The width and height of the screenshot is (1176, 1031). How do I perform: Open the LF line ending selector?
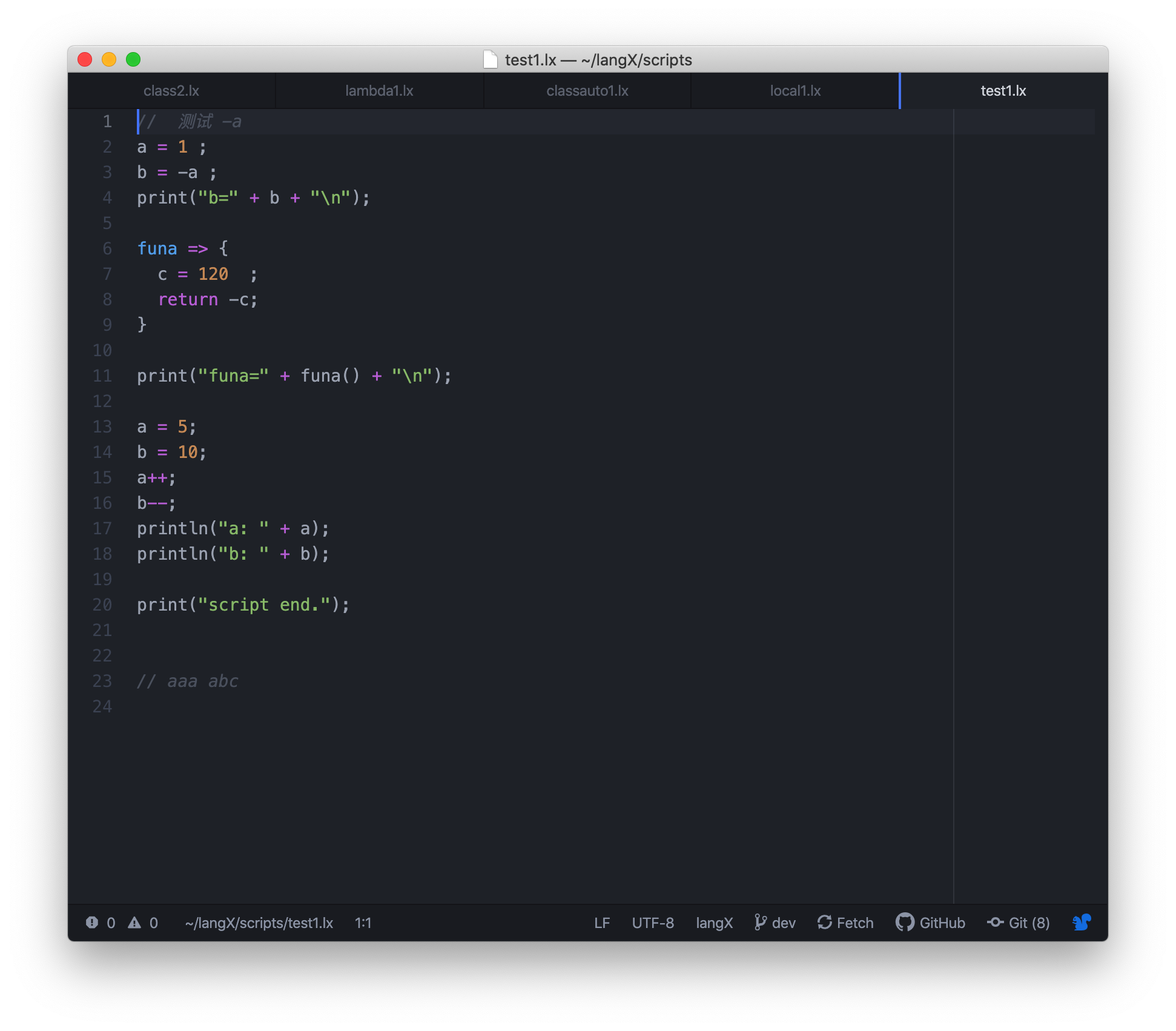click(601, 923)
